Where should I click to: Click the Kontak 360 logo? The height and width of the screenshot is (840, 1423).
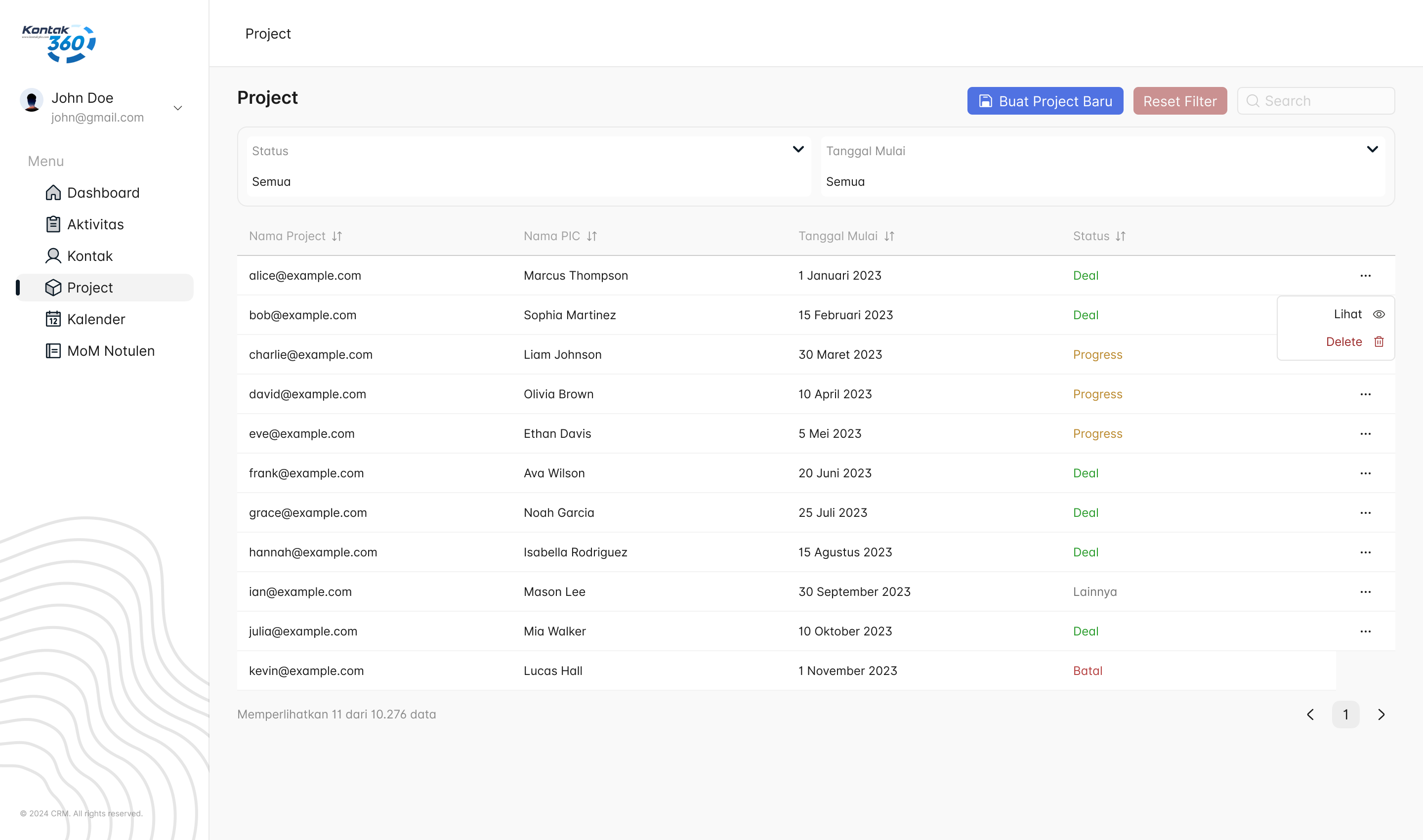59,43
